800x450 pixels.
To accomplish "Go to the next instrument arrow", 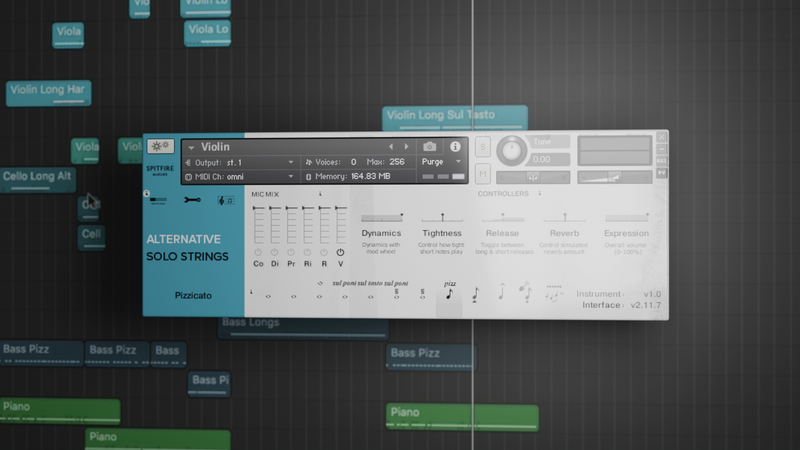I will (x=406, y=147).
